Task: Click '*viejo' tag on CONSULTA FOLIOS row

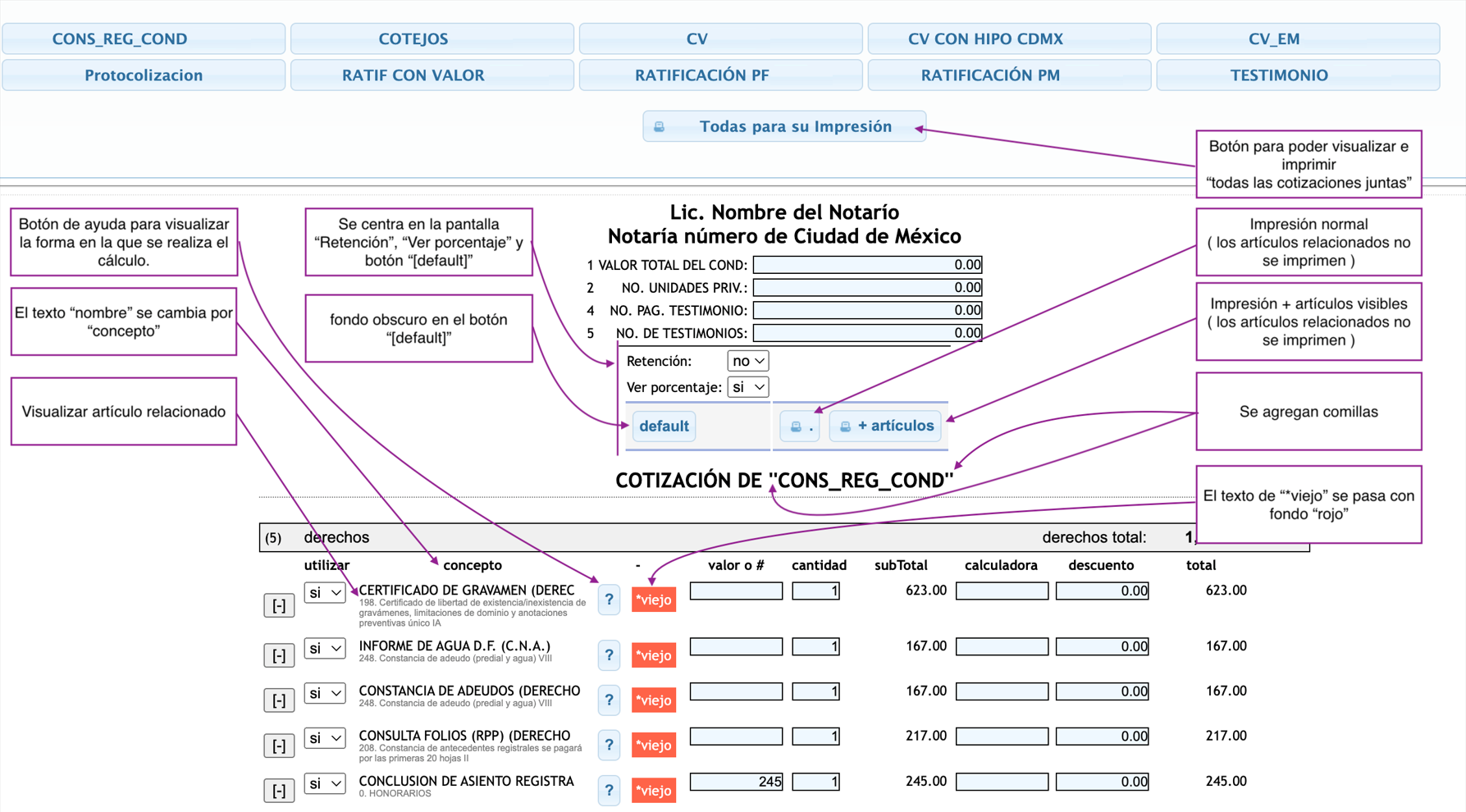Action: [654, 746]
